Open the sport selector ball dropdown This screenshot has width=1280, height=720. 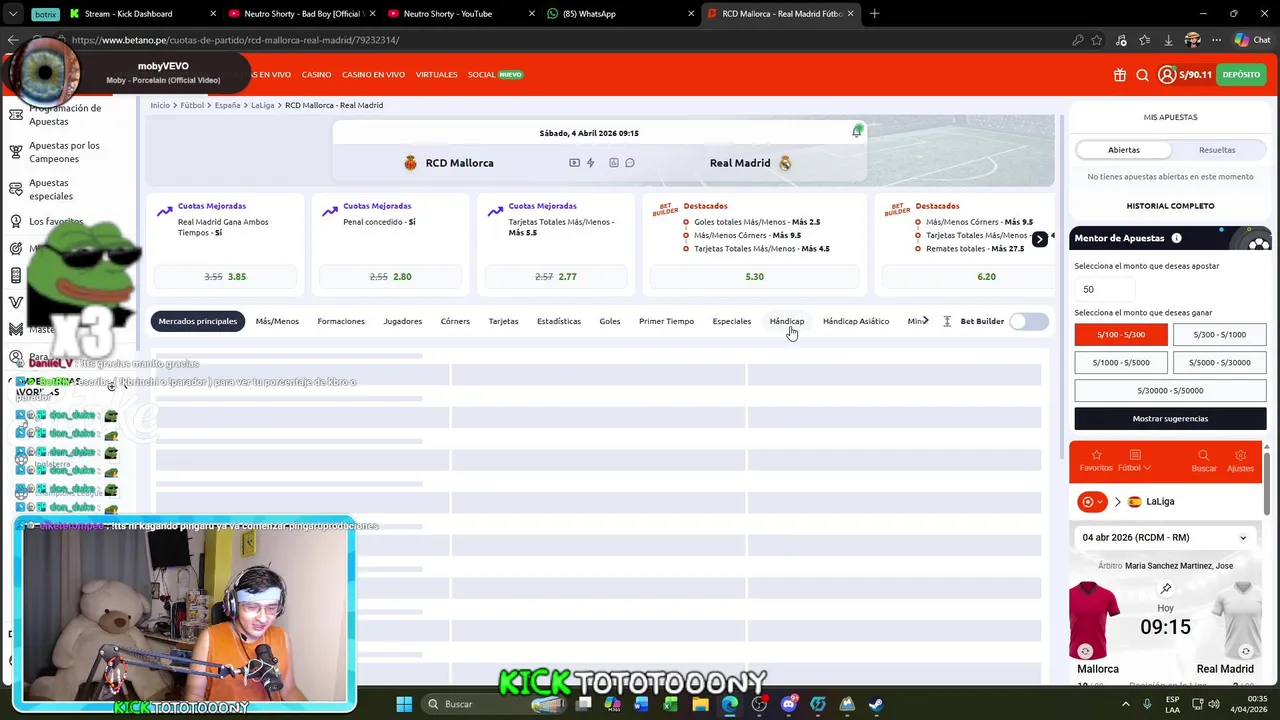[1091, 502]
